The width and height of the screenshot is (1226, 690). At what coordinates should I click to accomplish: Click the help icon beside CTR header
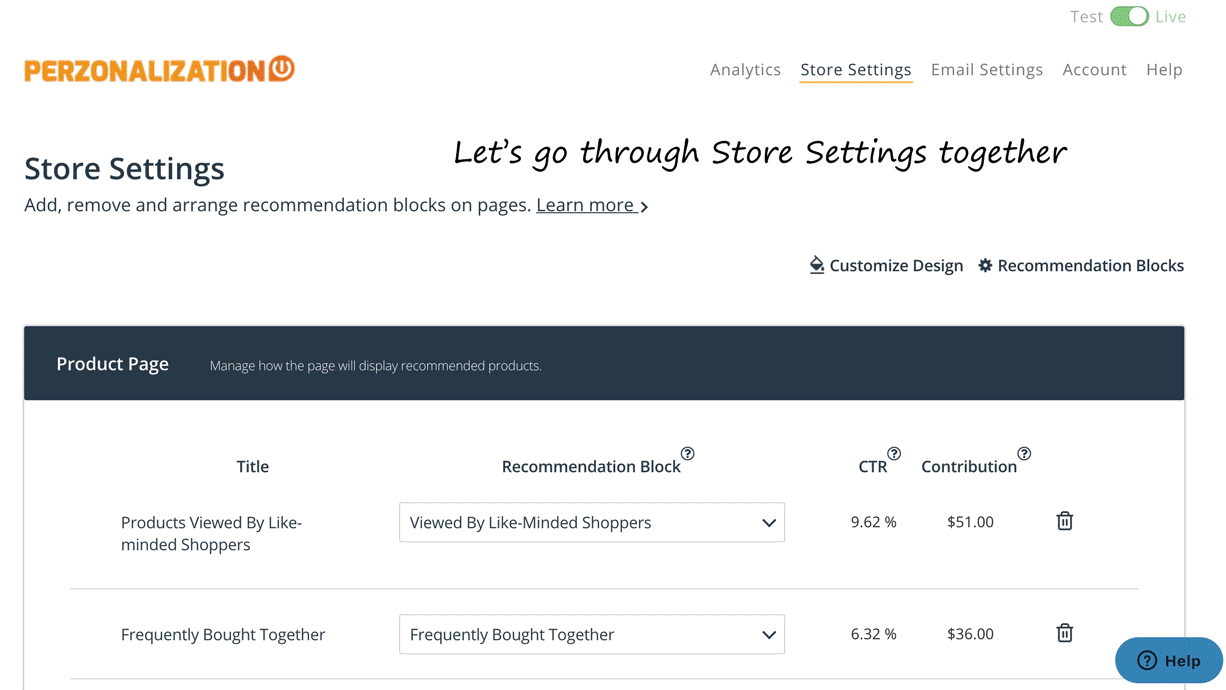(894, 454)
